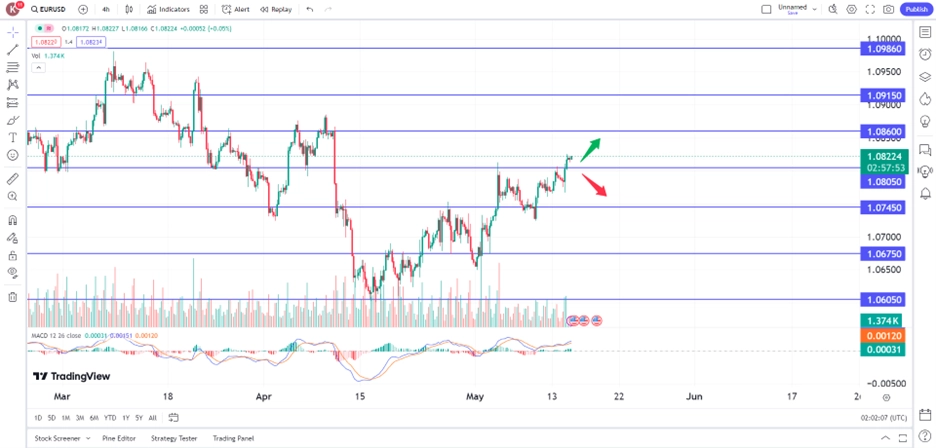Select the trend line drawing tool
The image size is (936, 448).
(13, 50)
